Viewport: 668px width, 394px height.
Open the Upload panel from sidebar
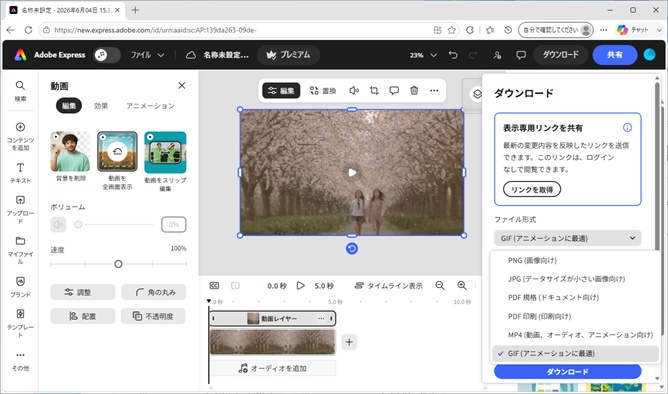click(x=20, y=210)
